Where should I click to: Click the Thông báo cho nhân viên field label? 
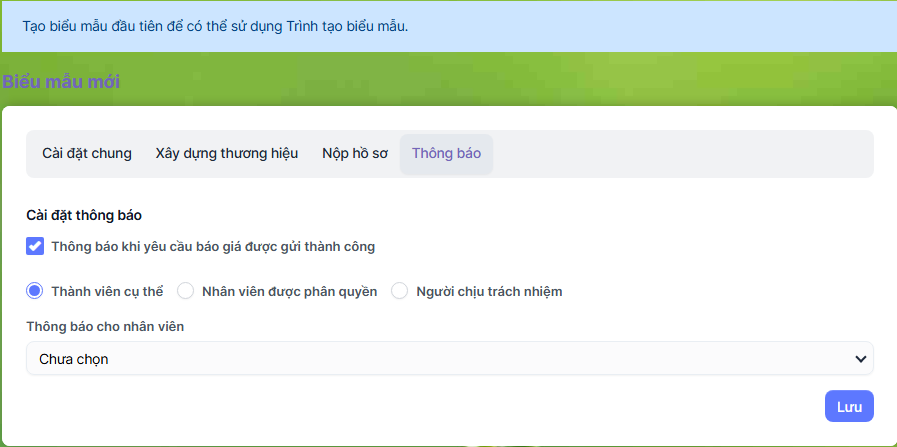pos(105,326)
